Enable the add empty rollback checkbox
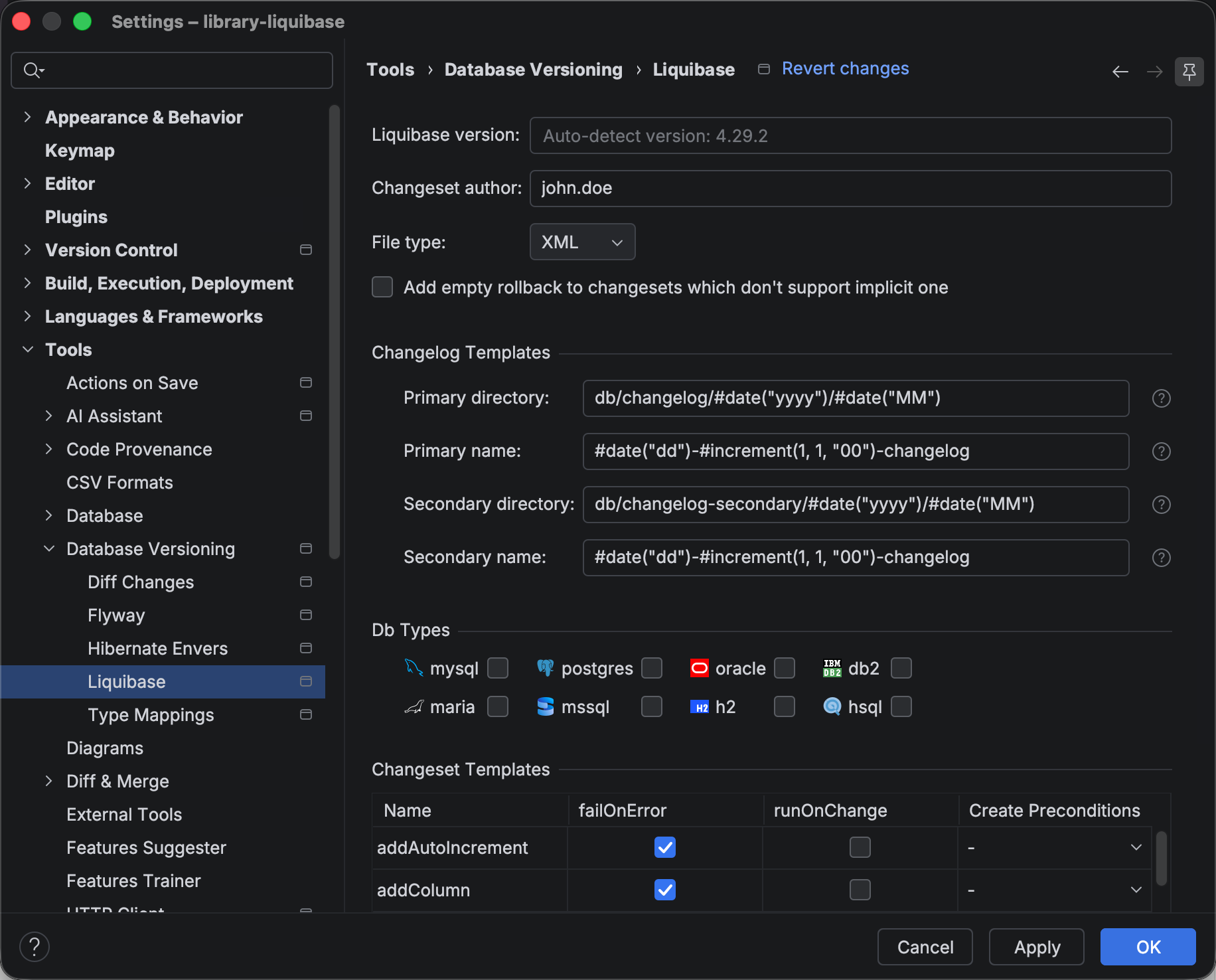This screenshot has height=980, width=1216. (382, 287)
